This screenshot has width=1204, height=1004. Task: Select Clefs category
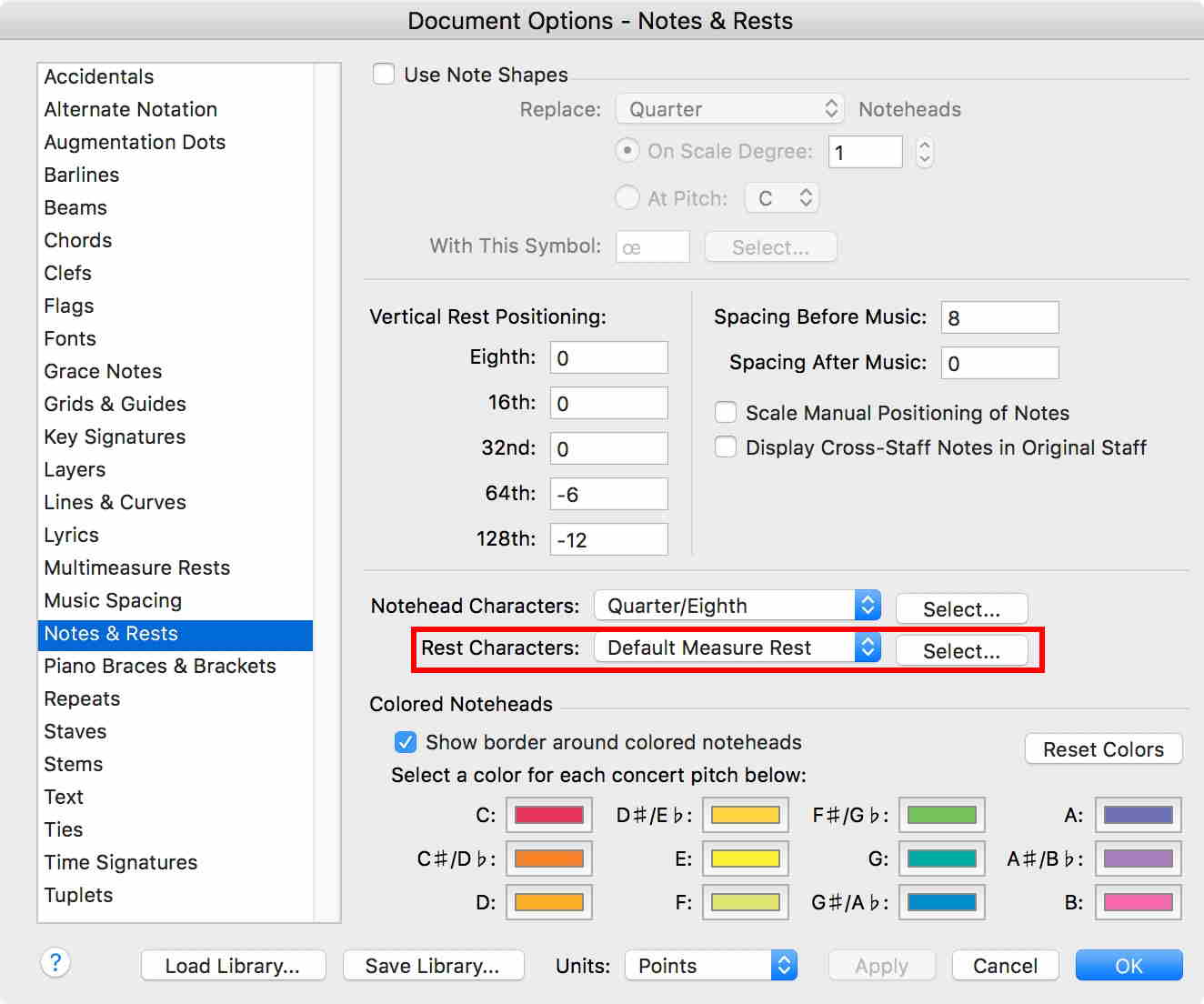coord(176,273)
